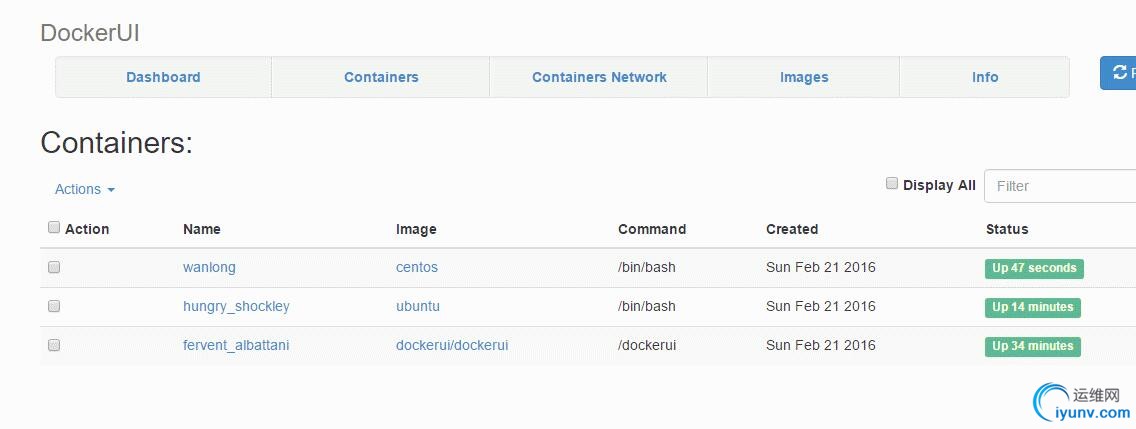Select the Info tab

985,77
